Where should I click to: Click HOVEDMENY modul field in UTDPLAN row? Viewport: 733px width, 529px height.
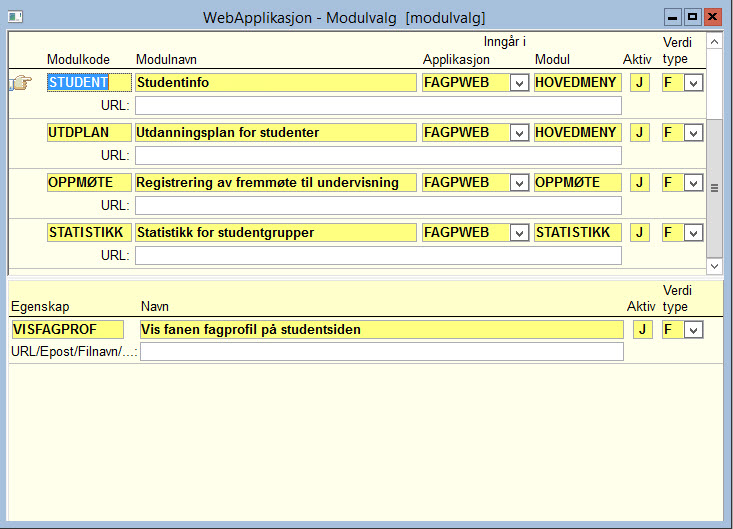(x=578, y=133)
